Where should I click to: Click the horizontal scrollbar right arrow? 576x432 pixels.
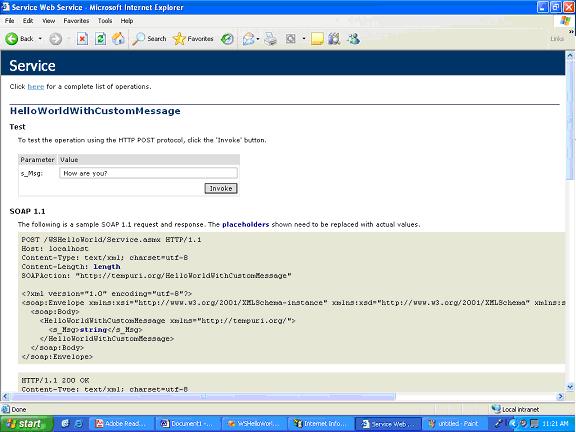click(561, 396)
